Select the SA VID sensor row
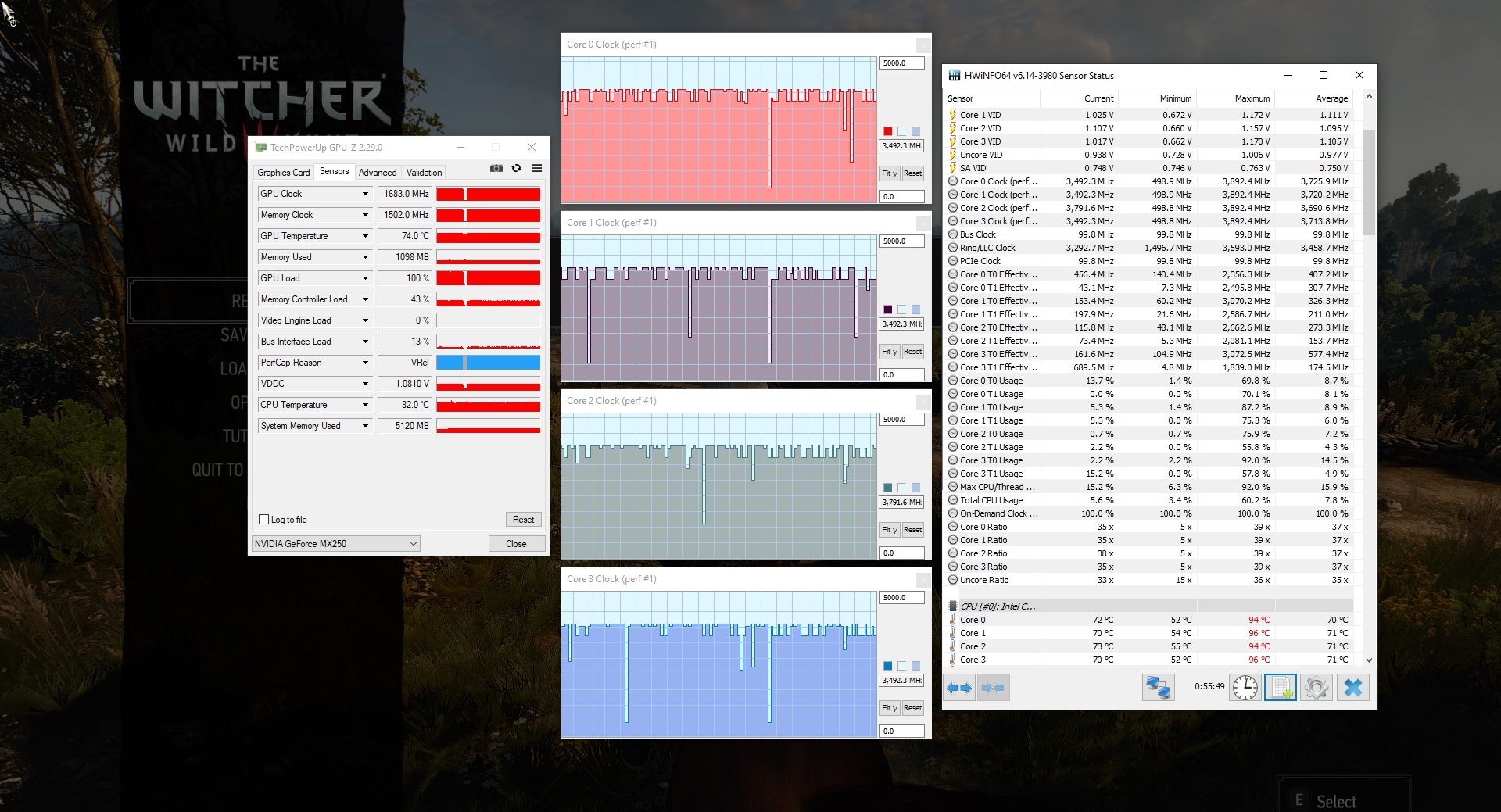 tap(1148, 168)
